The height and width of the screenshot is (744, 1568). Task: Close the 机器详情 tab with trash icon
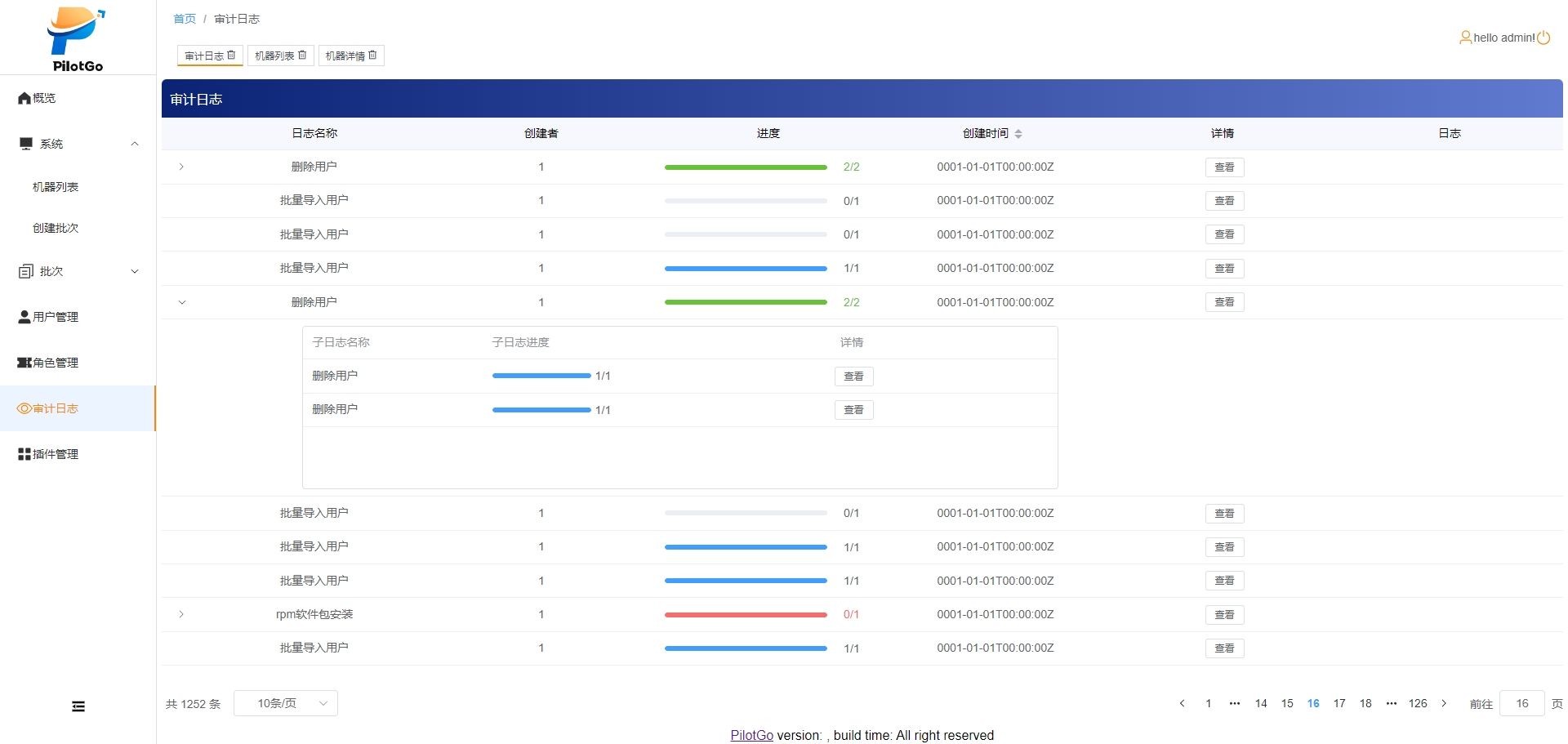[372, 55]
